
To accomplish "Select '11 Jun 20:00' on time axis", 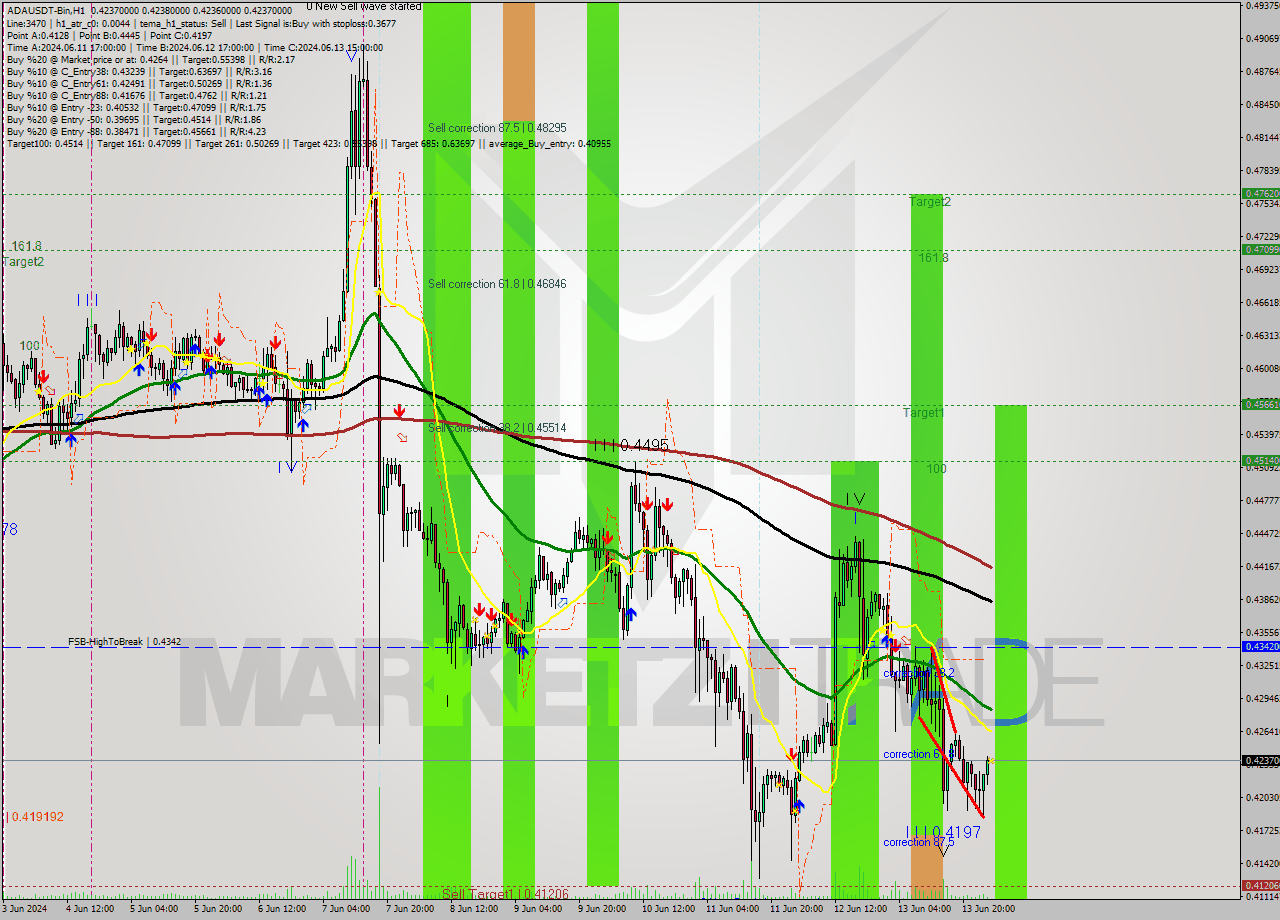I will pos(794,909).
